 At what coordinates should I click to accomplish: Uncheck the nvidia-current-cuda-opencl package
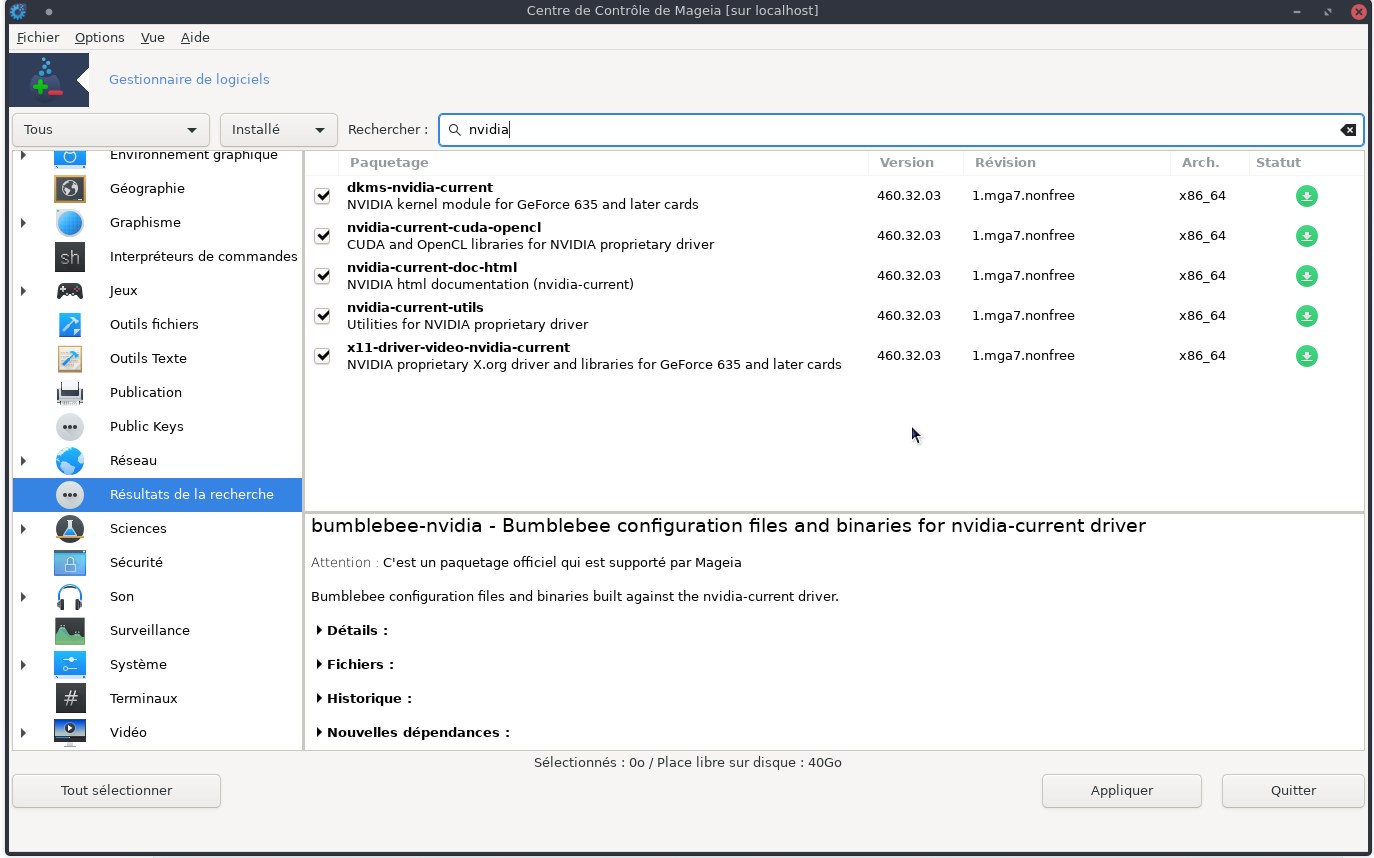click(x=322, y=236)
